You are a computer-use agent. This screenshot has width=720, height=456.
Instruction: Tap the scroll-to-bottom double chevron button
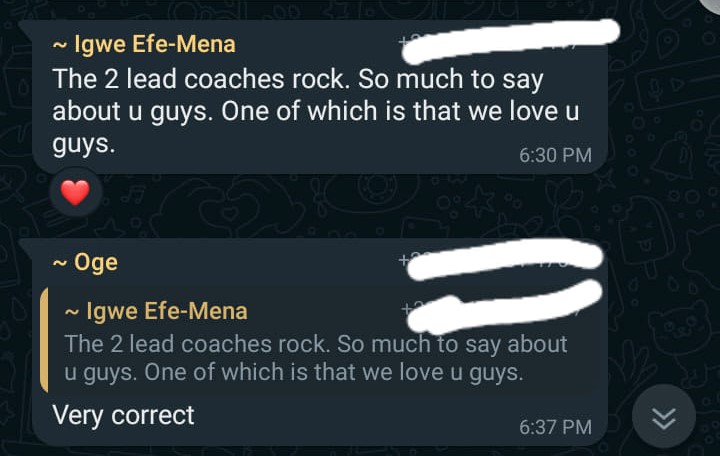(664, 417)
